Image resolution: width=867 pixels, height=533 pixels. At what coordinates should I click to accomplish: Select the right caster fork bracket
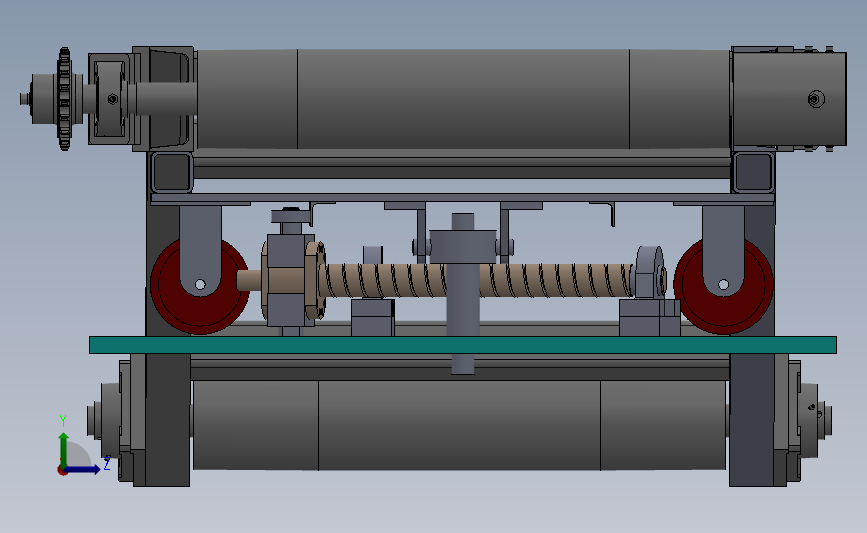click(723, 249)
